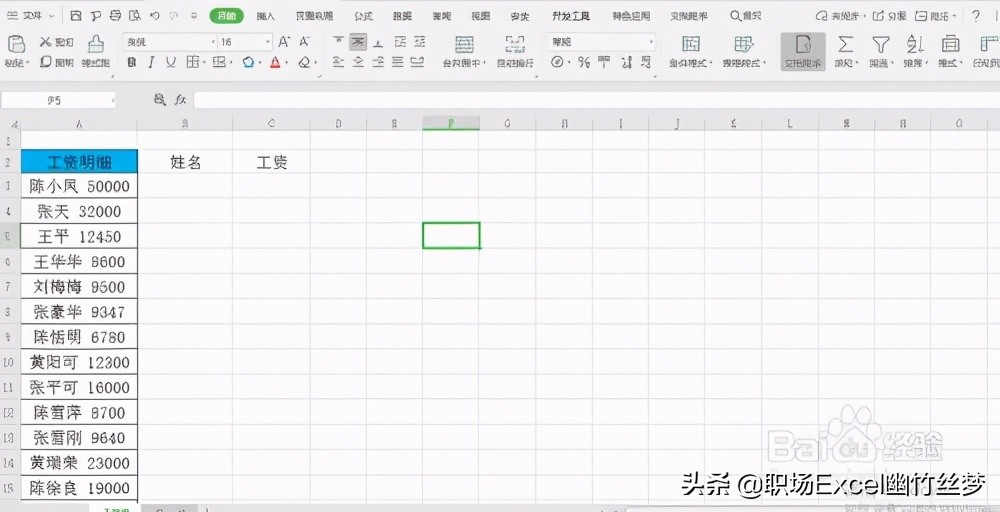Click the Format button beside Sort

950,51
